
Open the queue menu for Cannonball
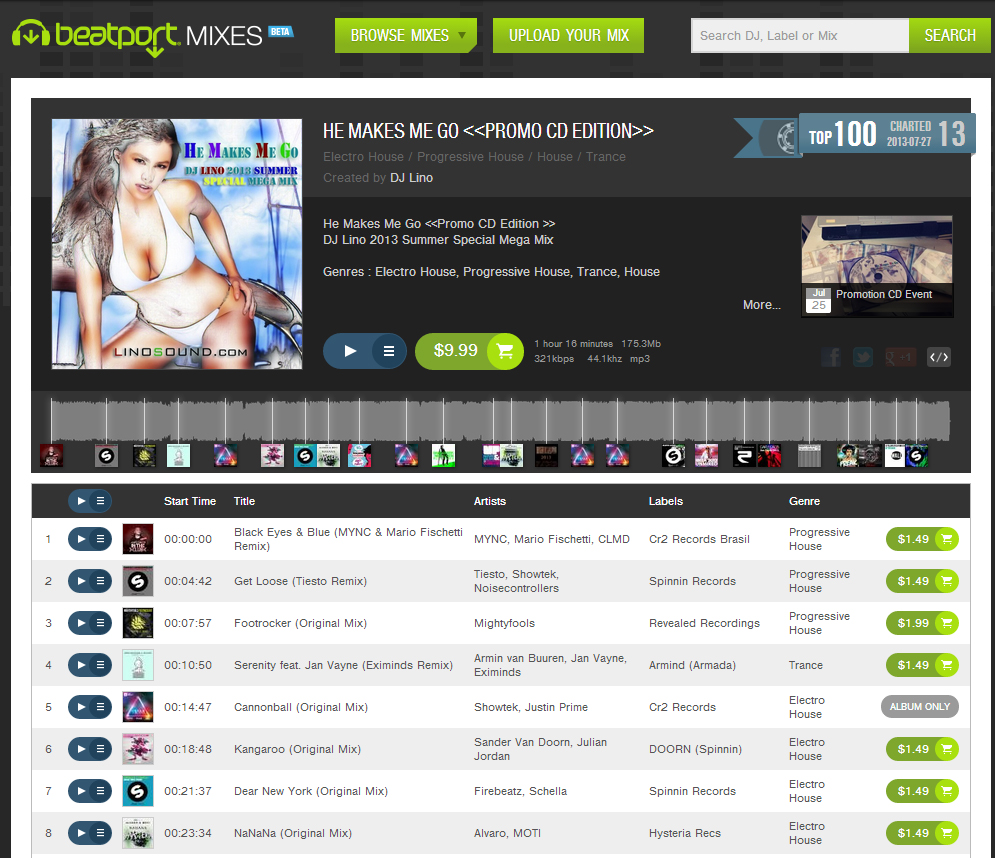point(100,707)
